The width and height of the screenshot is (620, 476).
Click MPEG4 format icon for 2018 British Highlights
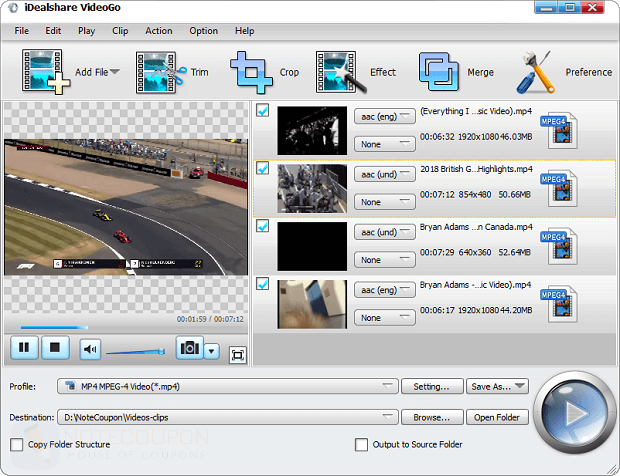pos(560,189)
